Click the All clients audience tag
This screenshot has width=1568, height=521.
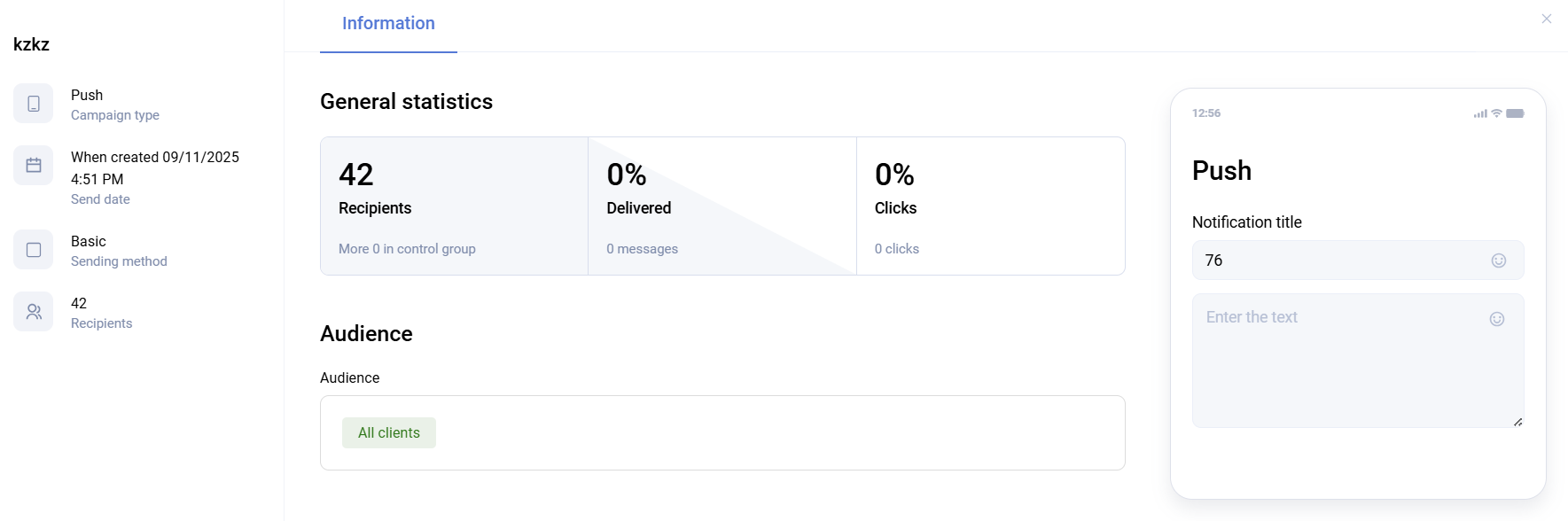pyautogui.click(x=389, y=433)
